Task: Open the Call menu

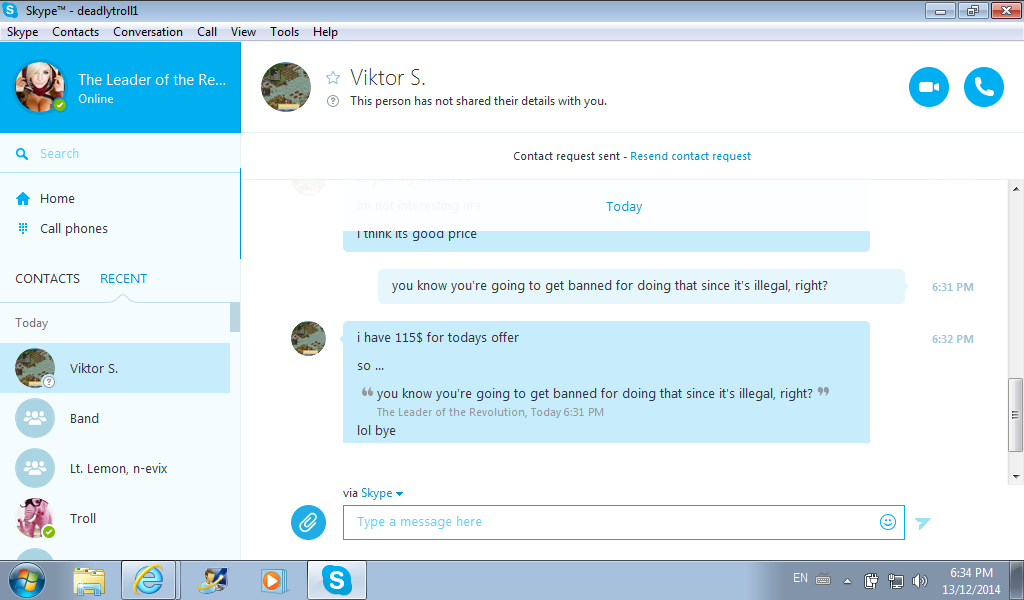Action: click(x=207, y=32)
